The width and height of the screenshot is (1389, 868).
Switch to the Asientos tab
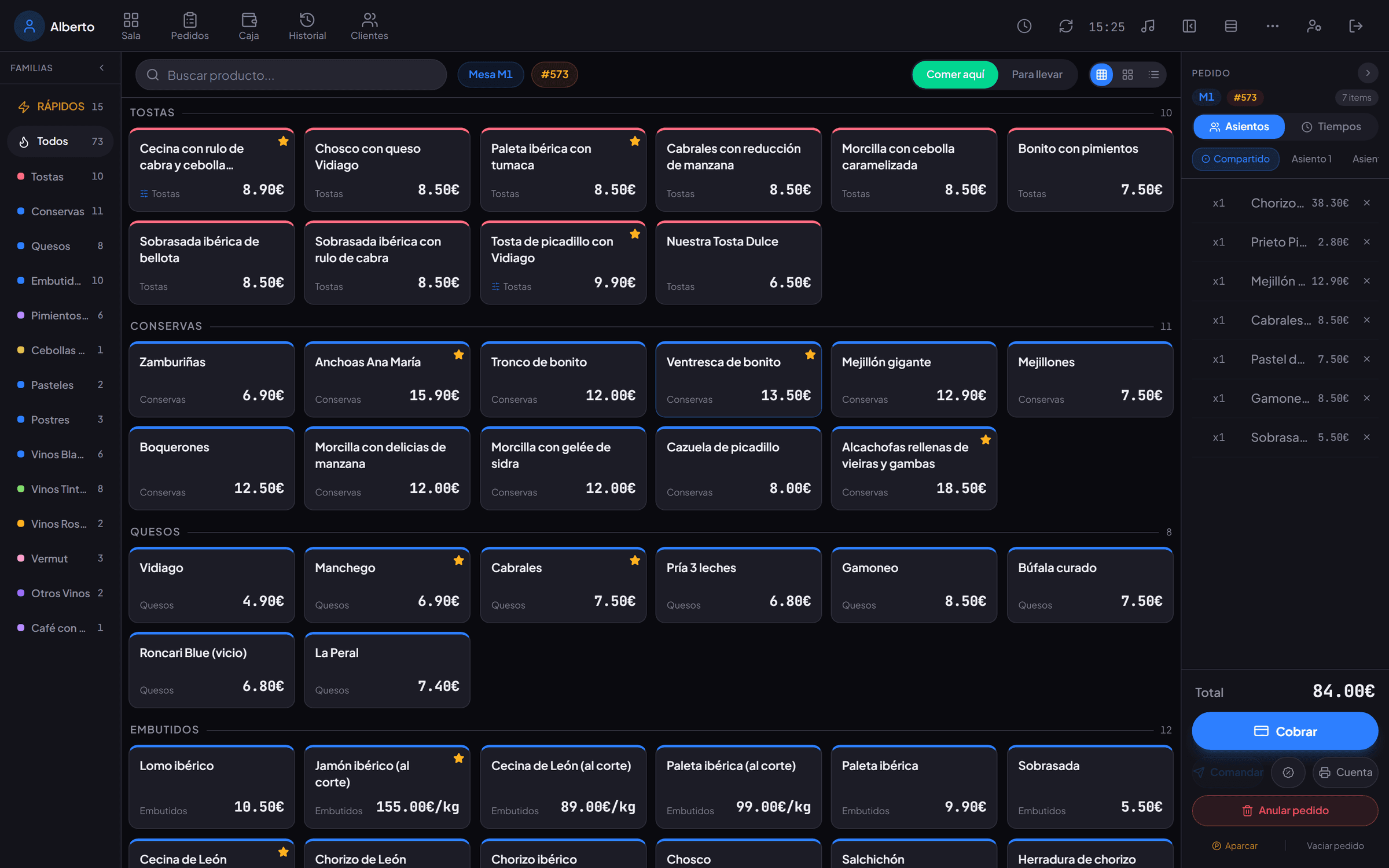pos(1239,127)
